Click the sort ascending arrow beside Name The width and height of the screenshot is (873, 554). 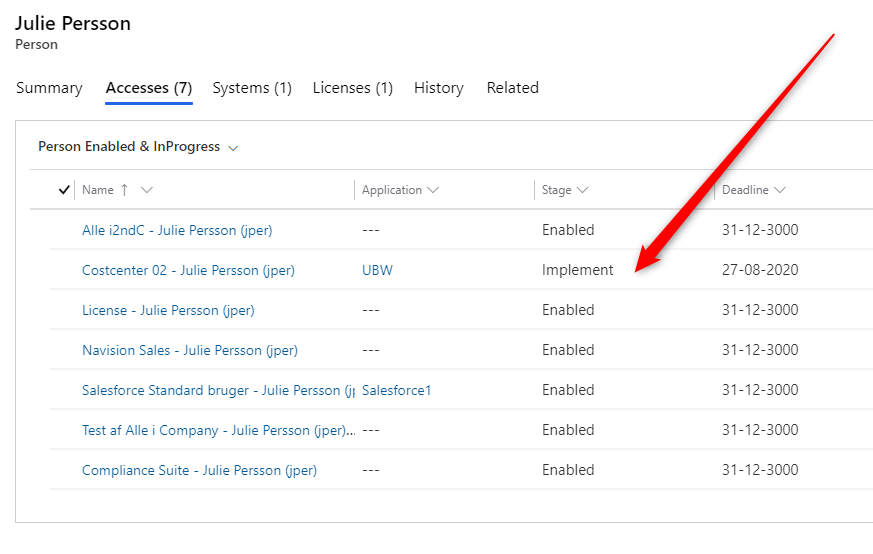click(x=124, y=190)
